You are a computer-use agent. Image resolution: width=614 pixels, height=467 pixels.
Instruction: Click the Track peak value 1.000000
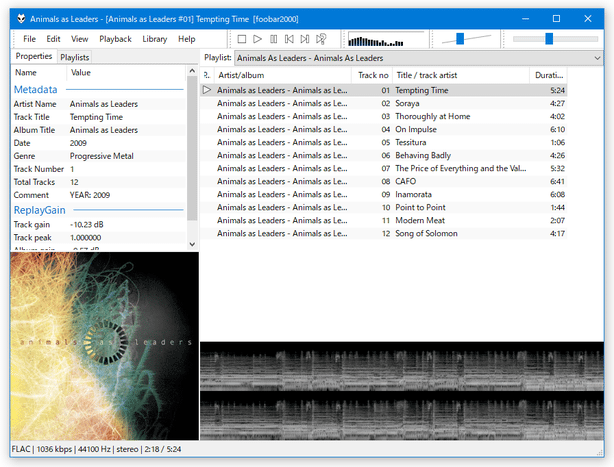click(85, 238)
